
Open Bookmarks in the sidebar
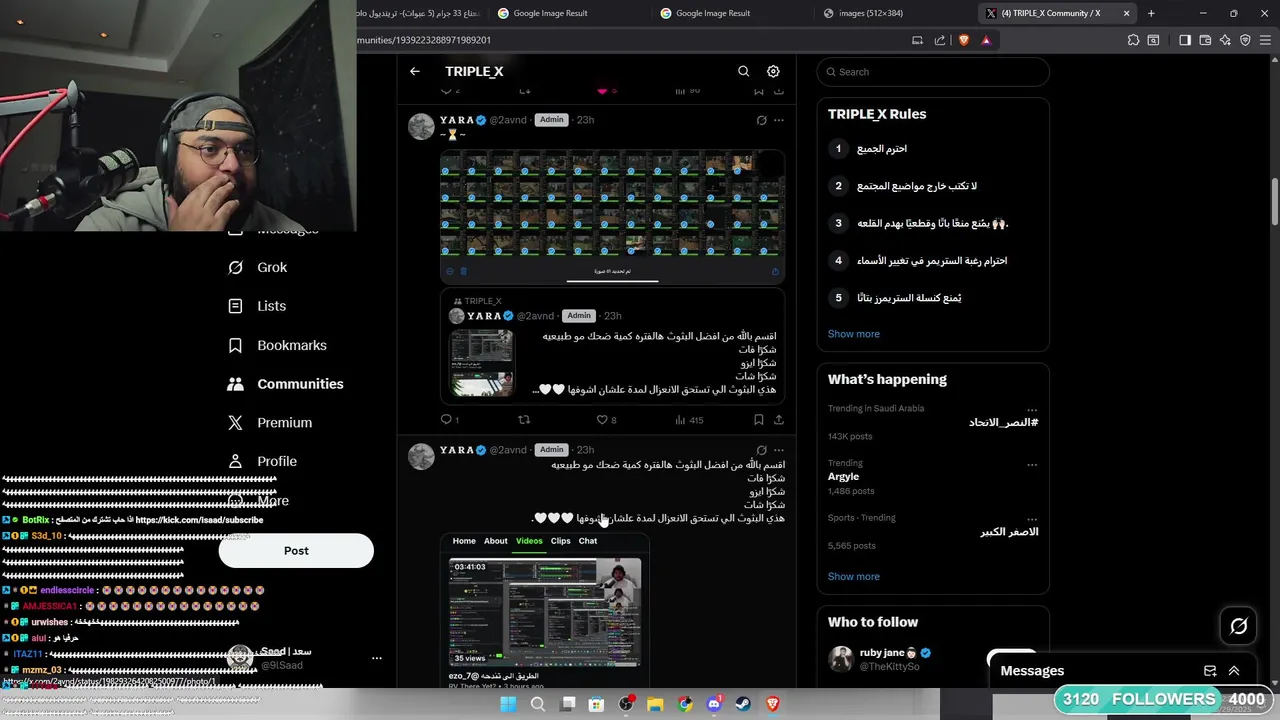[277, 345]
